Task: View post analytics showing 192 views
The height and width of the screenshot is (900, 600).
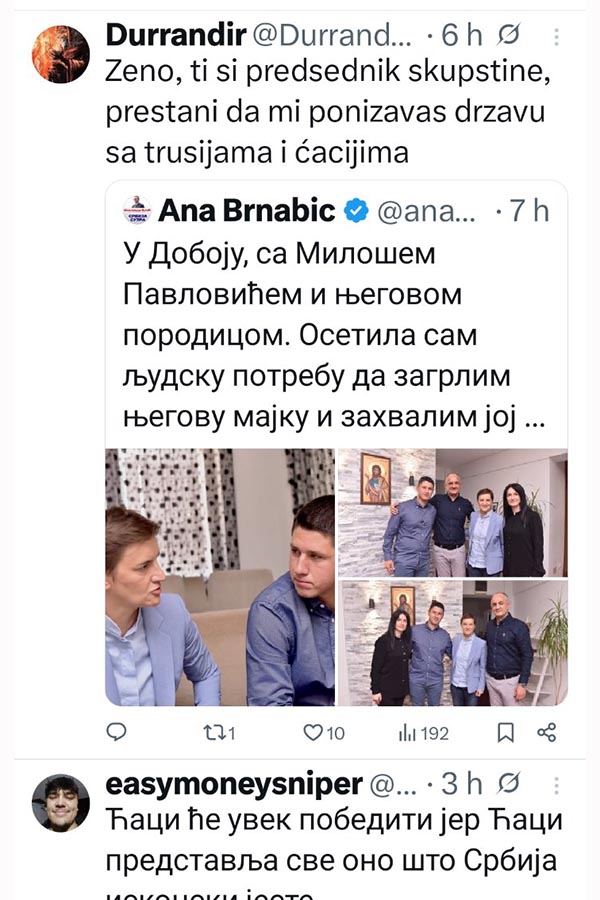Action: 424,733
